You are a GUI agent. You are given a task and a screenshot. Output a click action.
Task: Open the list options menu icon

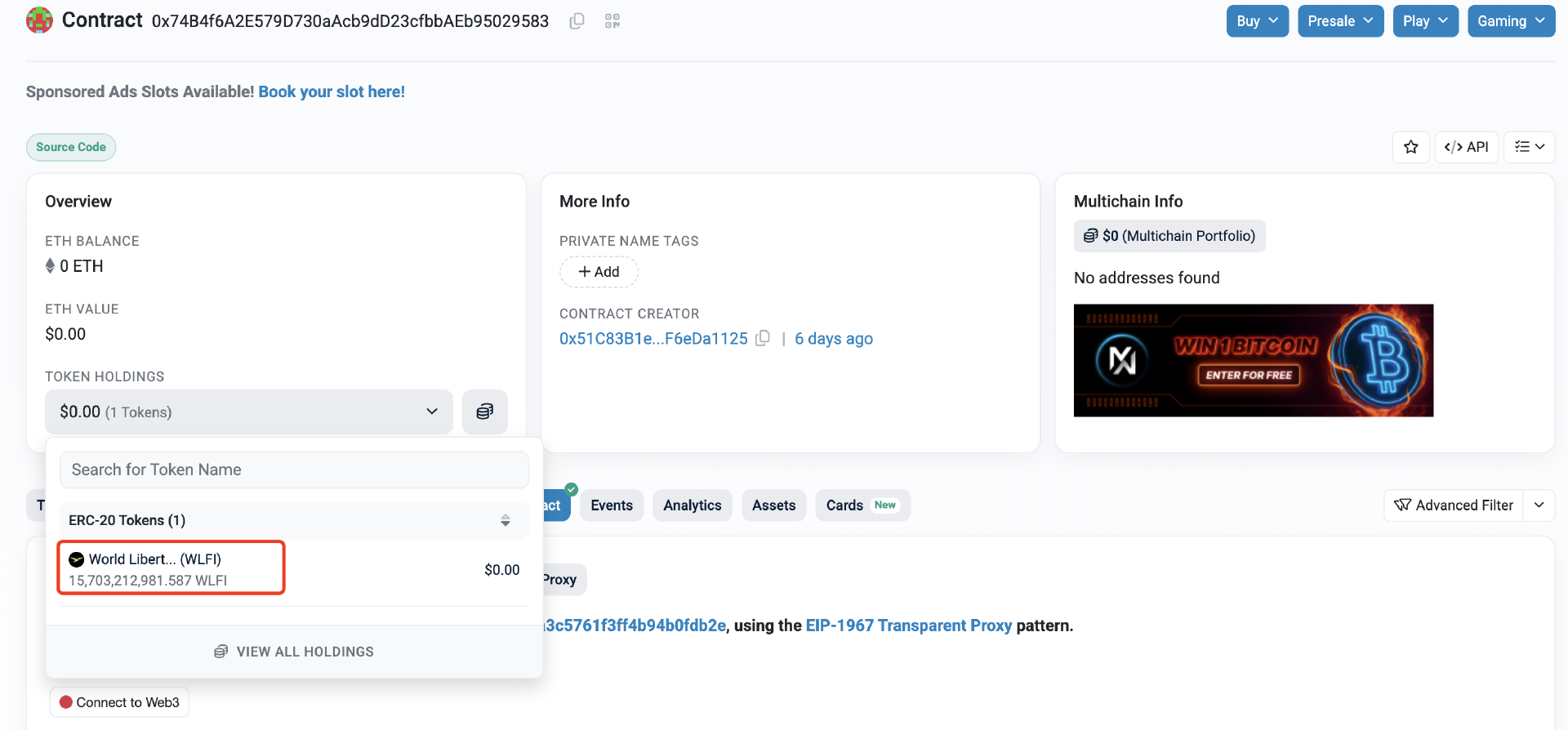pos(1529,147)
